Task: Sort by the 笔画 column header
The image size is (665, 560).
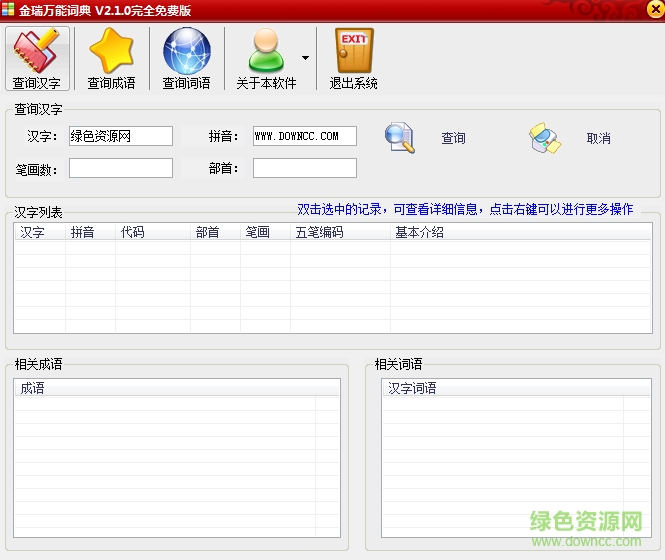Action: point(265,232)
